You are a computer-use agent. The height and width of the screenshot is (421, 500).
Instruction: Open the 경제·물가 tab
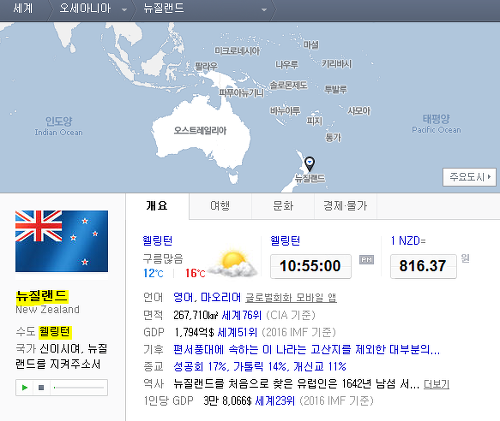pyautogui.click(x=345, y=206)
